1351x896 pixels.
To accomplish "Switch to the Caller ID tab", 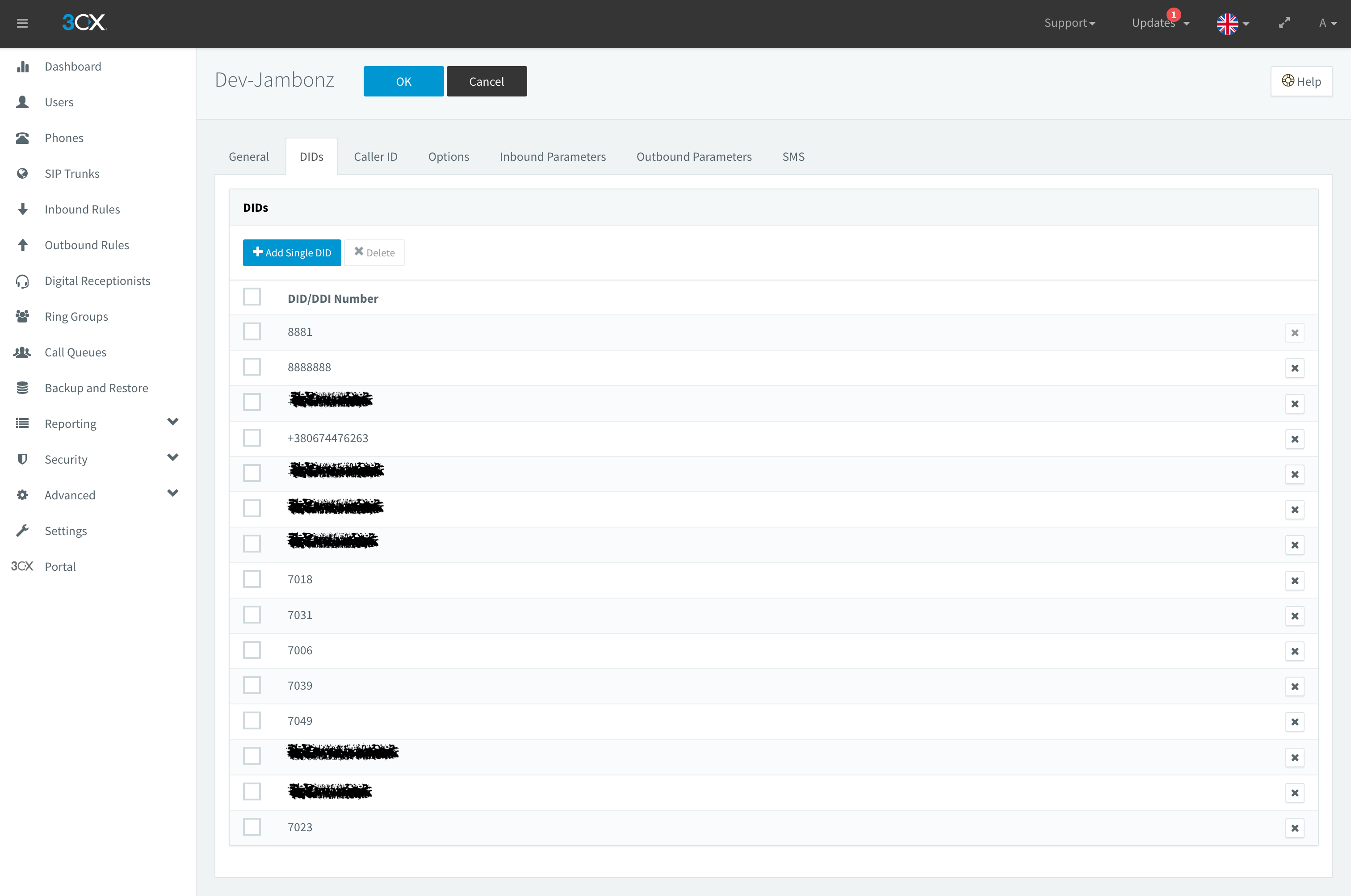I will (375, 157).
